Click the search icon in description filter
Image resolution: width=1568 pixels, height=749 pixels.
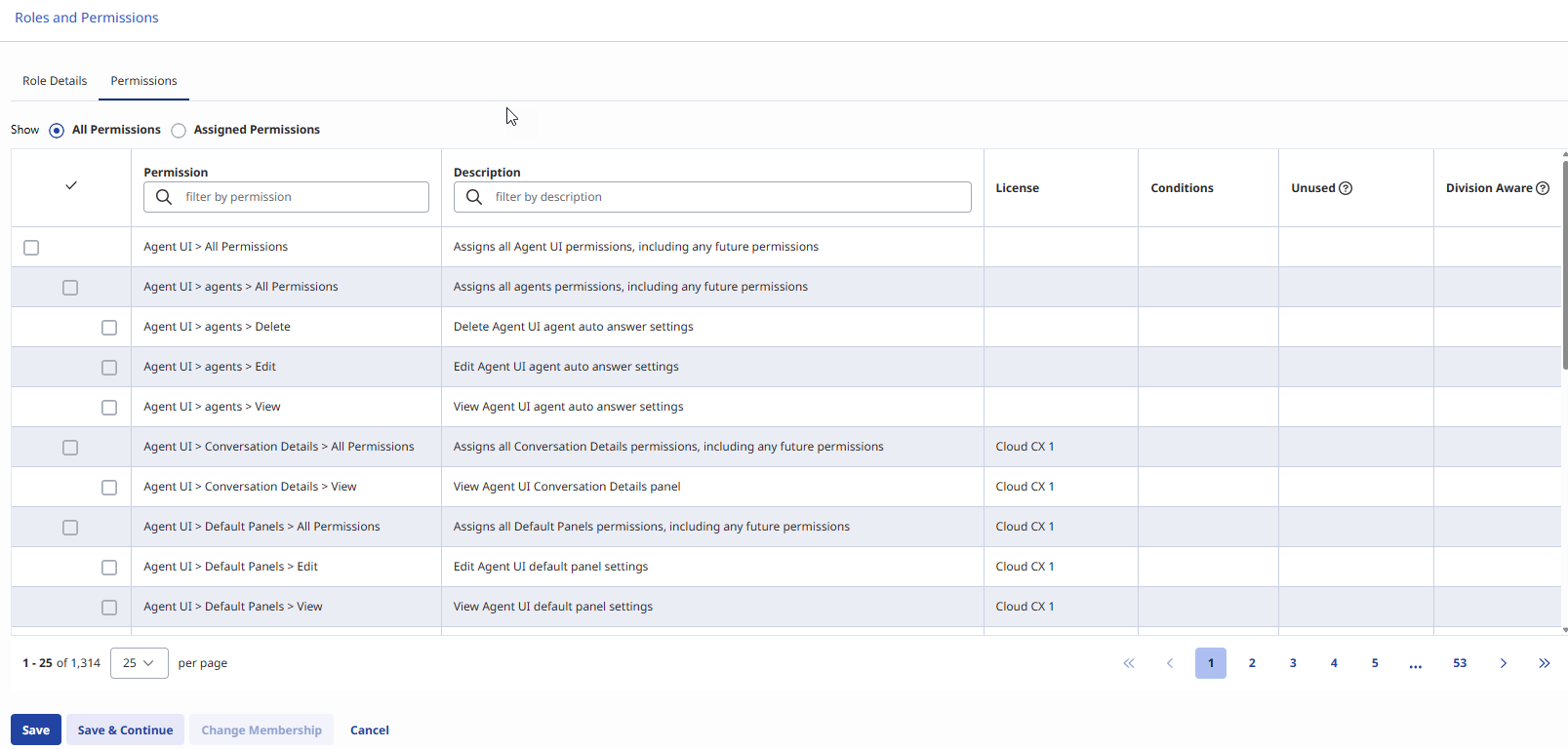tap(474, 197)
